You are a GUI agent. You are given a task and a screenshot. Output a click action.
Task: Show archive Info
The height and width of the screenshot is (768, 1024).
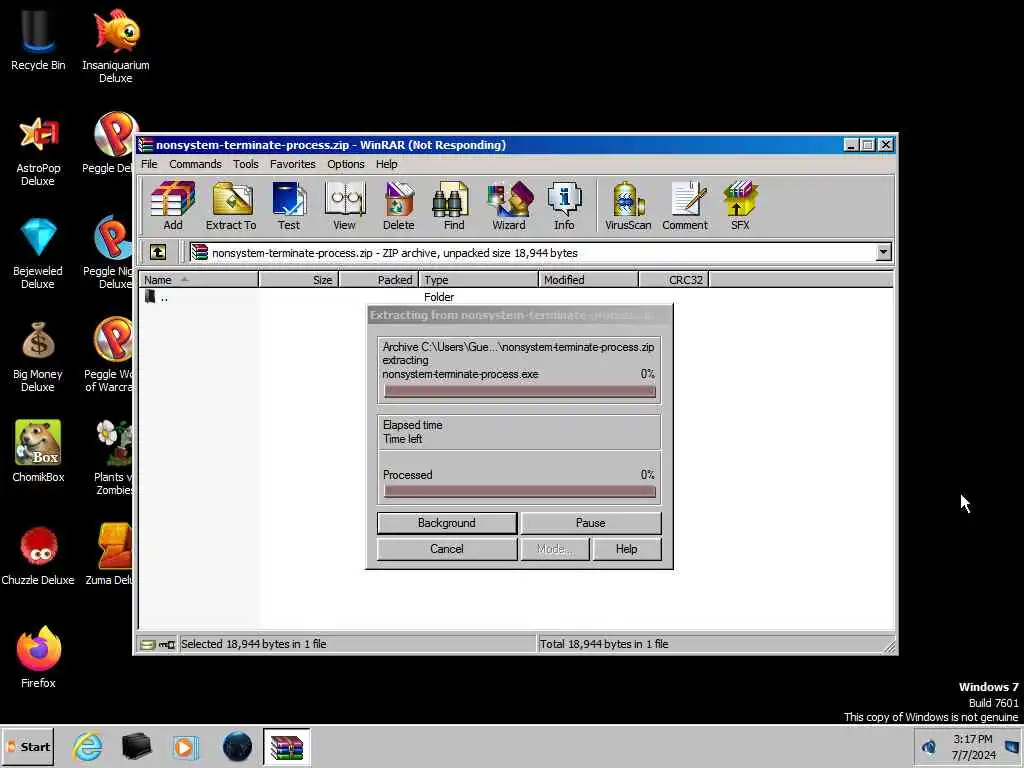click(x=564, y=206)
